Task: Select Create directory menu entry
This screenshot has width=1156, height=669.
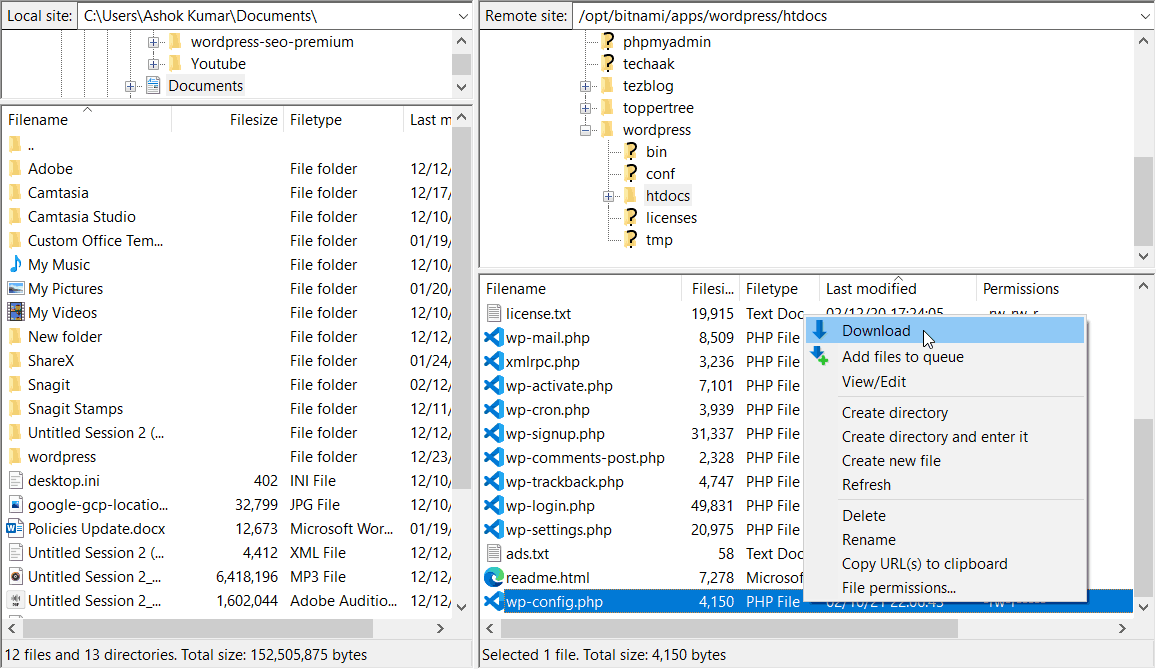Action: click(946, 412)
